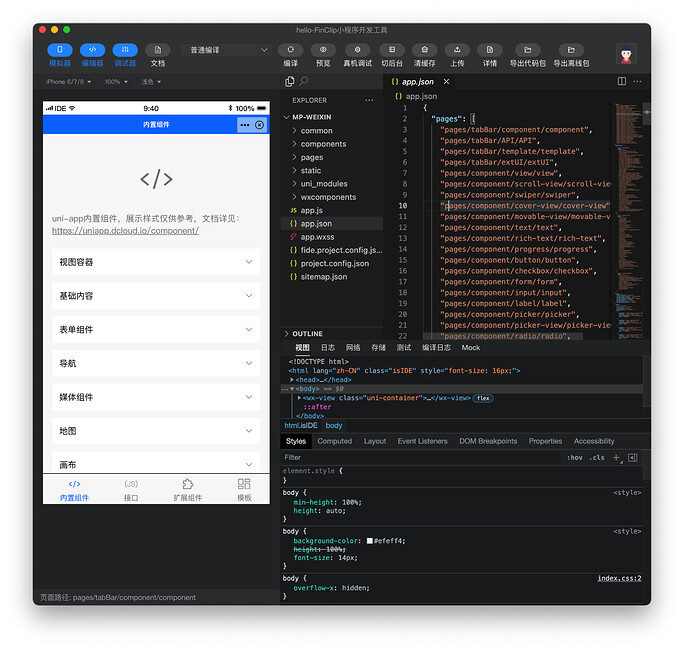The width and height of the screenshot is (685, 650).
Task: Switch to the 网络 network tab
Action: [x=353, y=348]
